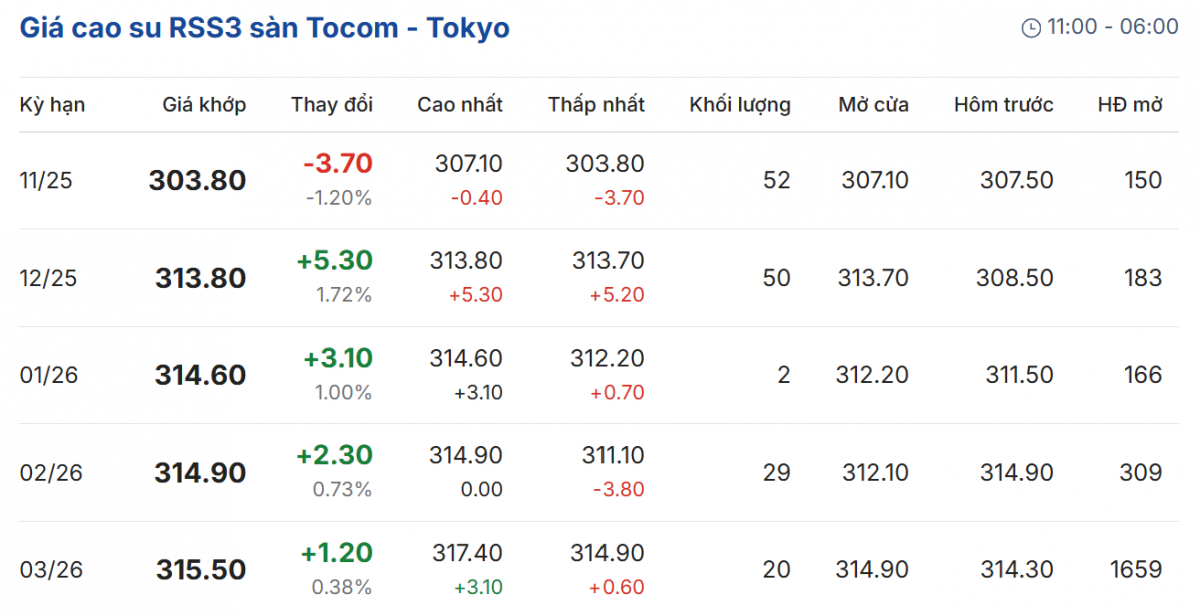Click the 303.80 matched price
Viewport: 1200px width, 616px height.
click(197, 181)
